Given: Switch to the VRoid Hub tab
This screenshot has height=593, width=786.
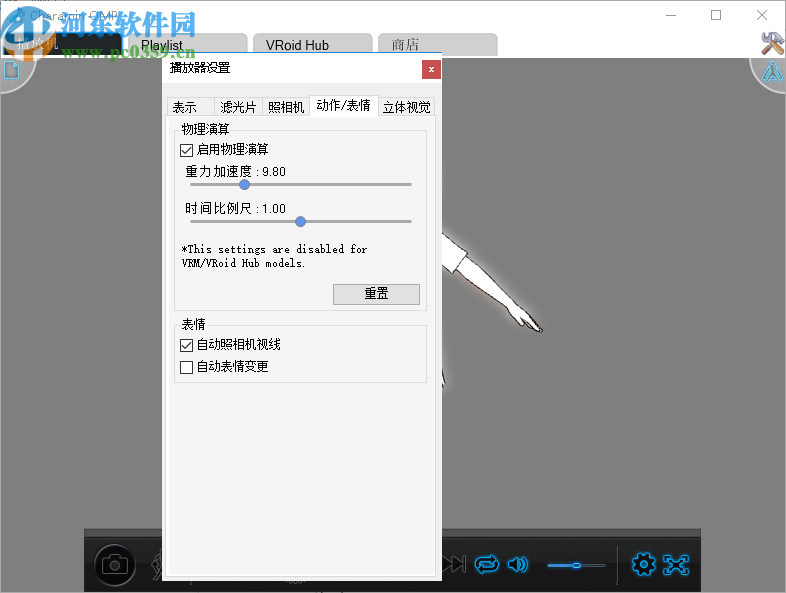Looking at the screenshot, I should coord(312,45).
